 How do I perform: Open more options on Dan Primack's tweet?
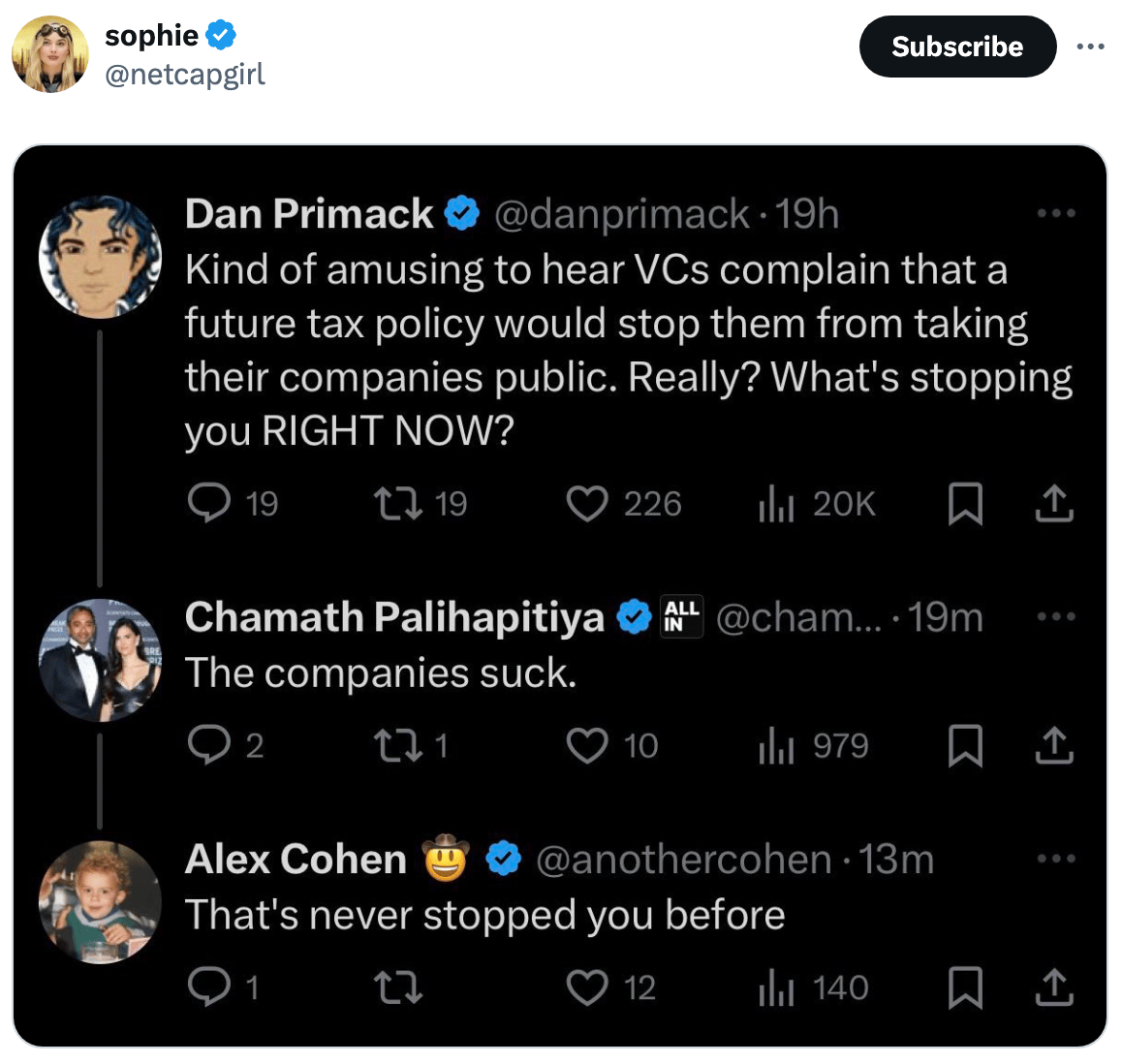click(x=1055, y=213)
